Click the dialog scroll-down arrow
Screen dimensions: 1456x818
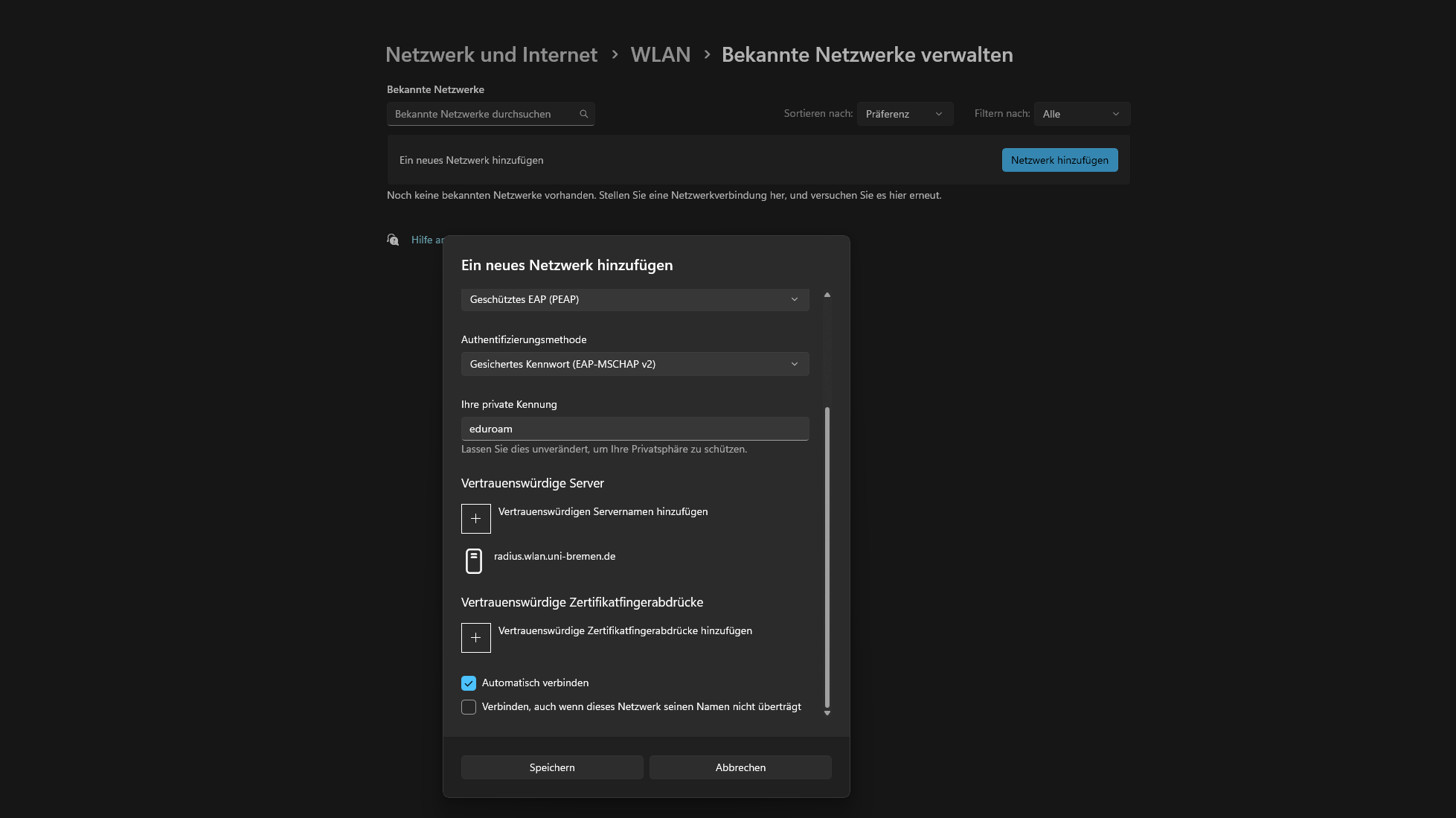coord(827,713)
